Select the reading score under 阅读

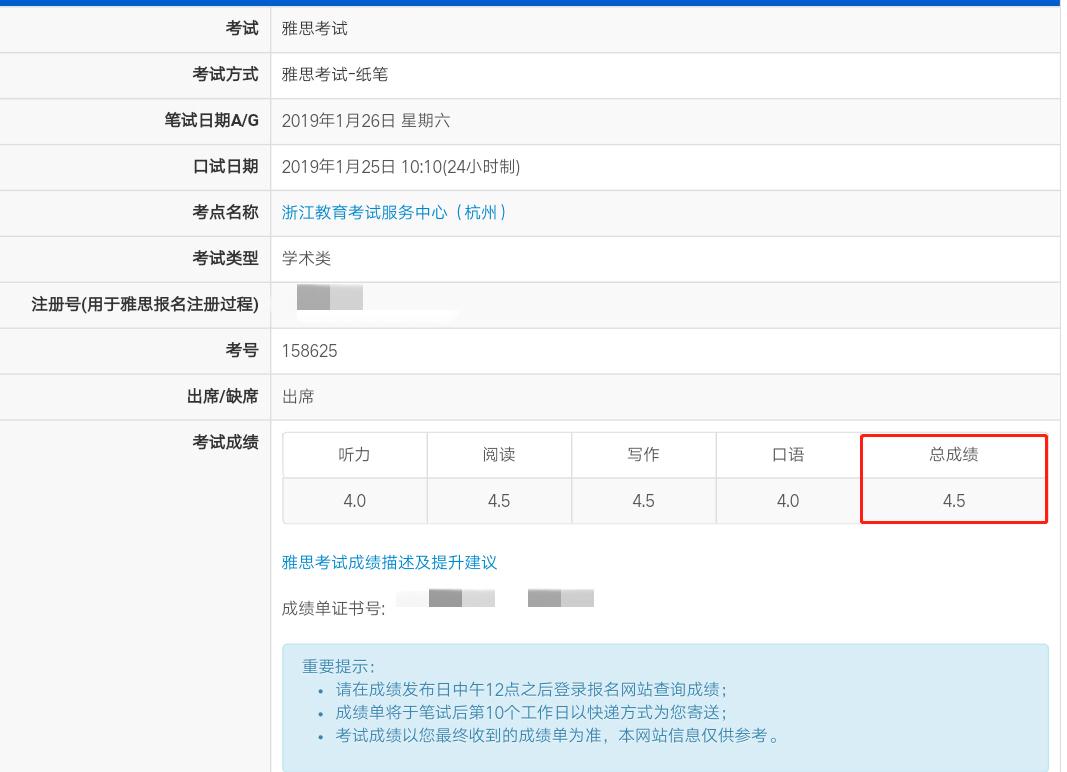pyautogui.click(x=499, y=501)
